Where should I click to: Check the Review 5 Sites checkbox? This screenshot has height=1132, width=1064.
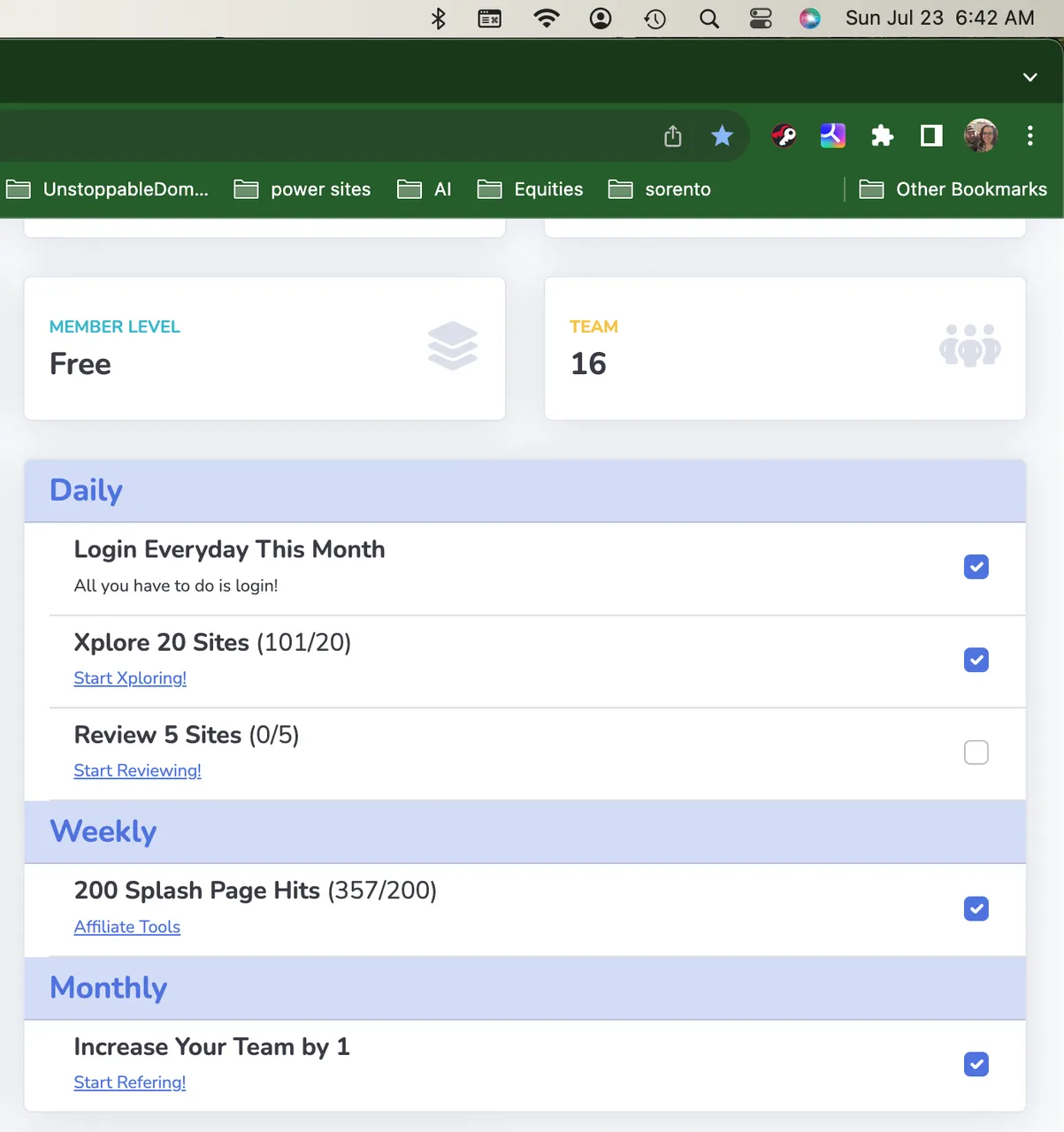tap(976, 753)
